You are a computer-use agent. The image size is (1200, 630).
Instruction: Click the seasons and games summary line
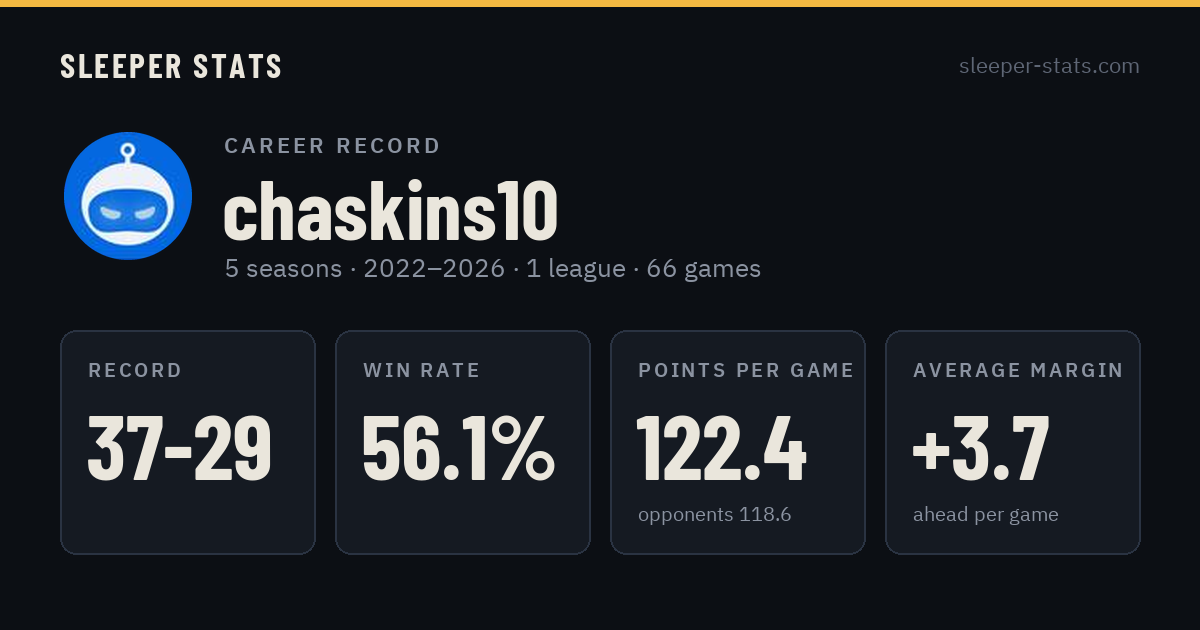[493, 269]
